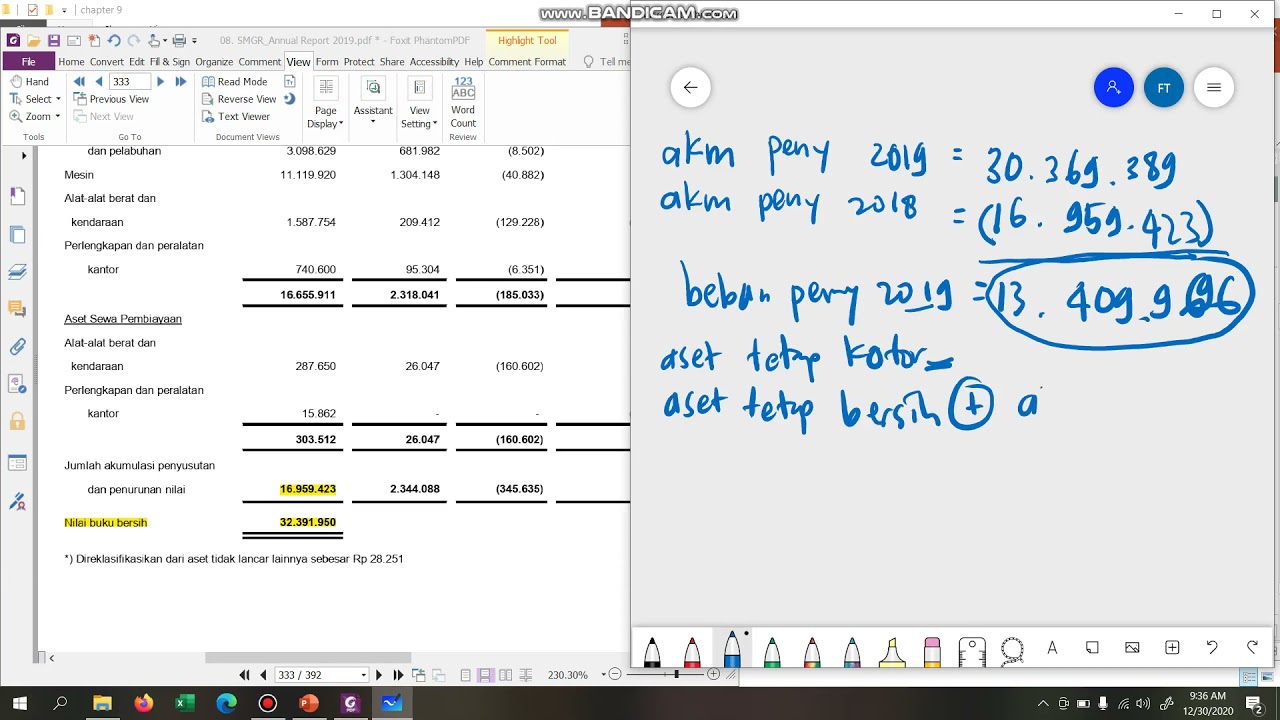Select the lasso select tool
Image resolution: width=1280 pixels, height=720 pixels.
tap(1012, 650)
